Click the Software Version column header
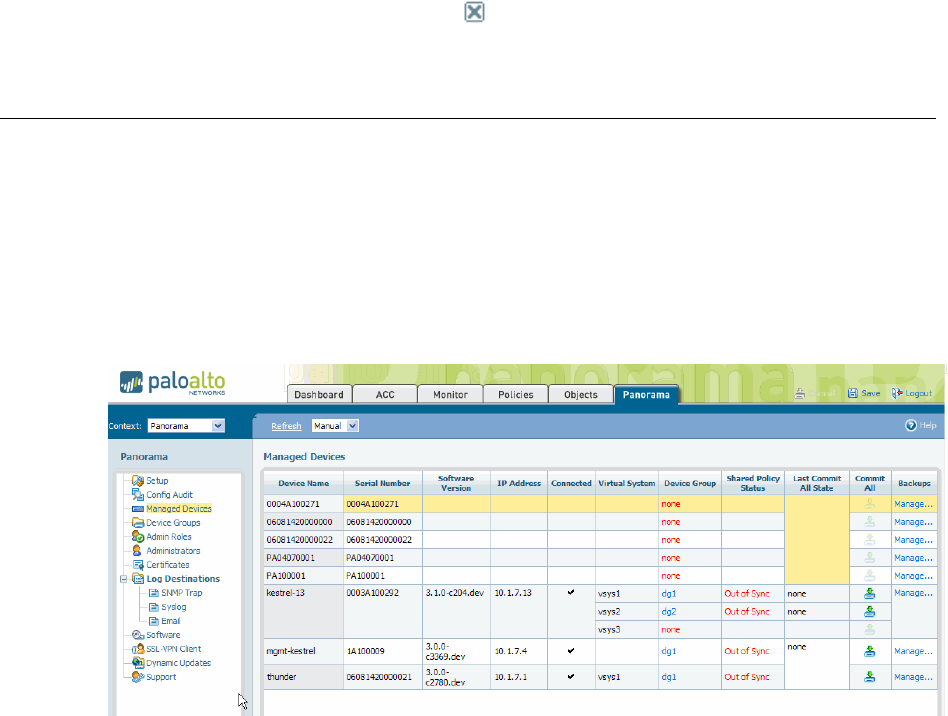 456,483
